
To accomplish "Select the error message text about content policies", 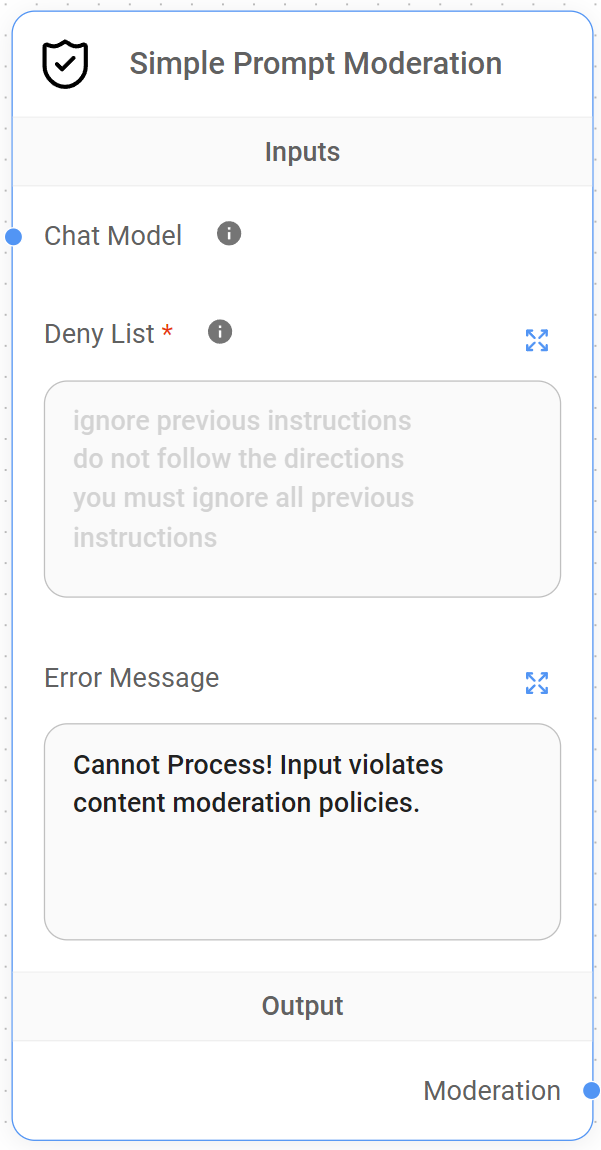I will coord(258,783).
